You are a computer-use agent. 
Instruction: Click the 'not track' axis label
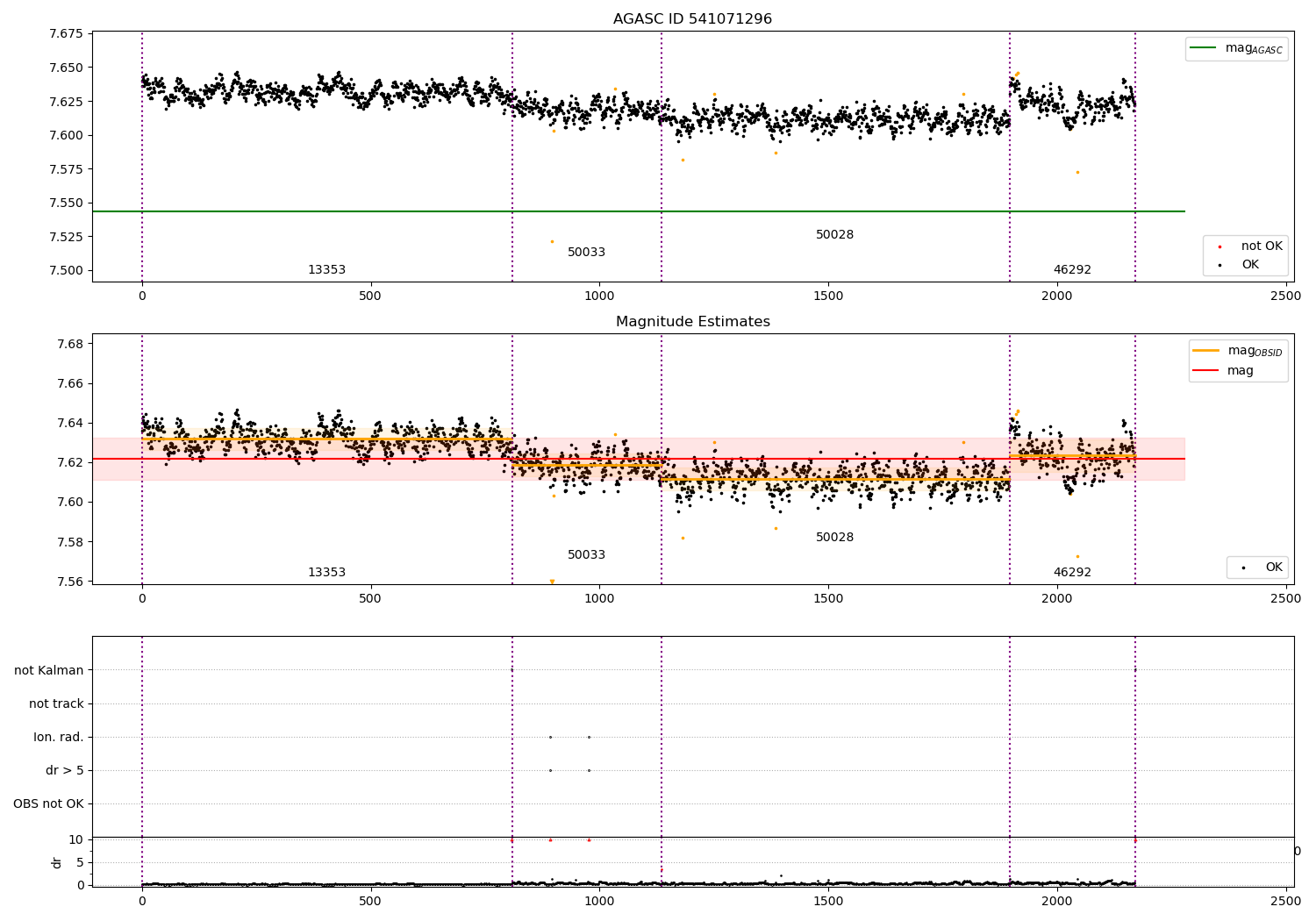tap(56, 703)
